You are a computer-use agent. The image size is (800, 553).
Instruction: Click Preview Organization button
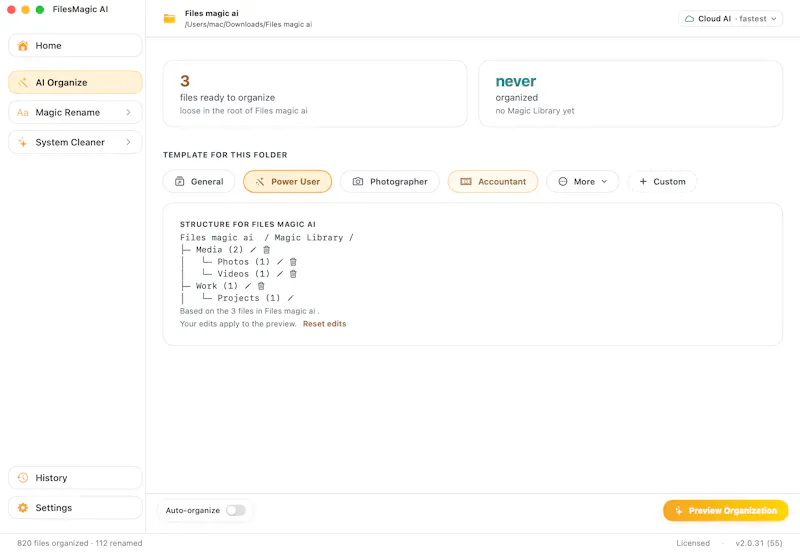pyautogui.click(x=726, y=511)
